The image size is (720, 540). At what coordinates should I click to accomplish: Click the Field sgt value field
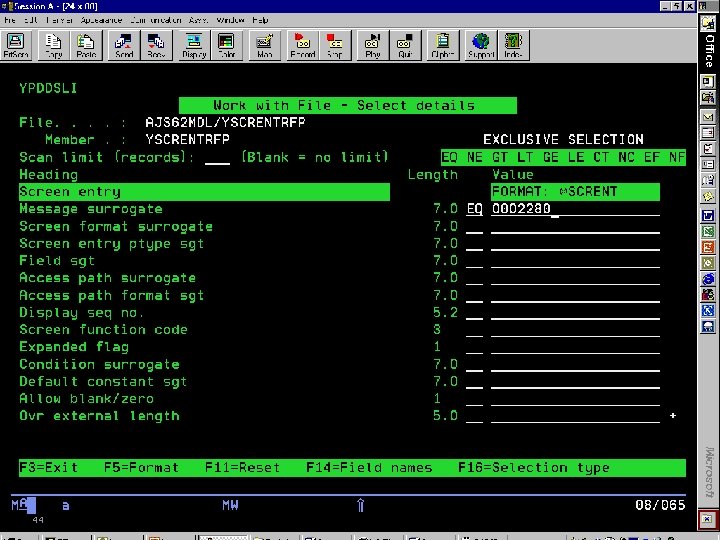click(575, 261)
